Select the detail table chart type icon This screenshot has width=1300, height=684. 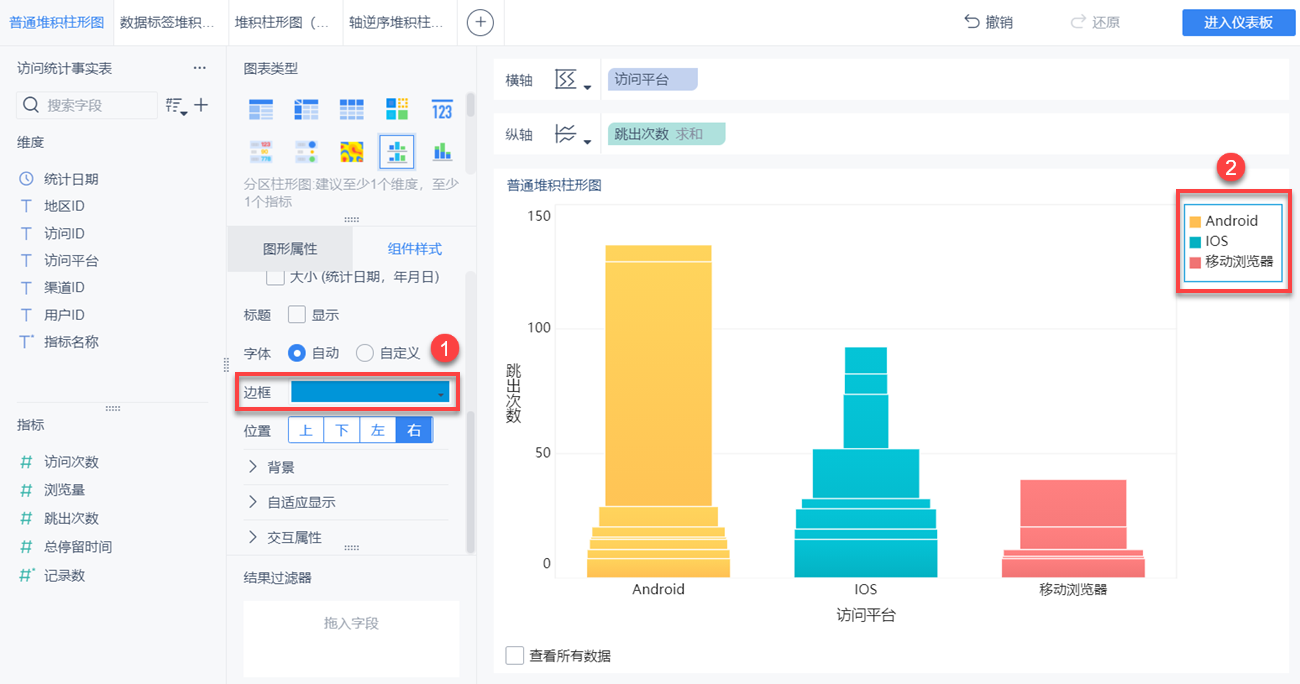(351, 110)
